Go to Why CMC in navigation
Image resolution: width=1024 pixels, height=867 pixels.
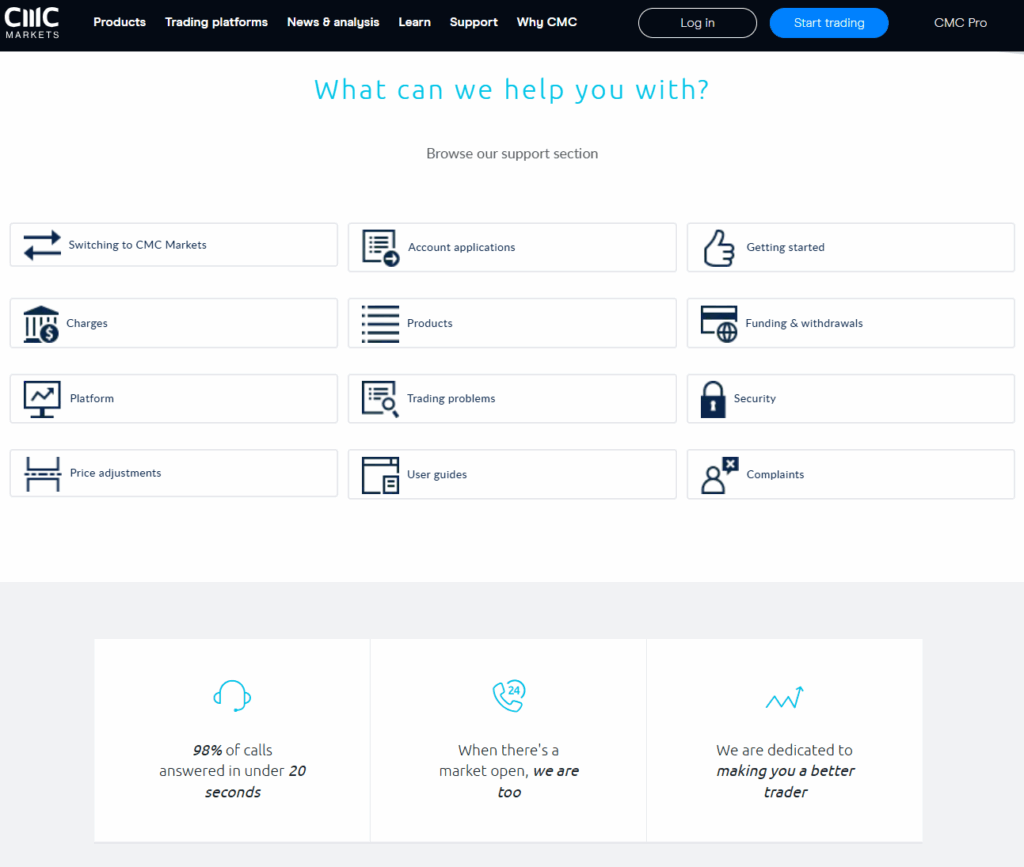(546, 22)
